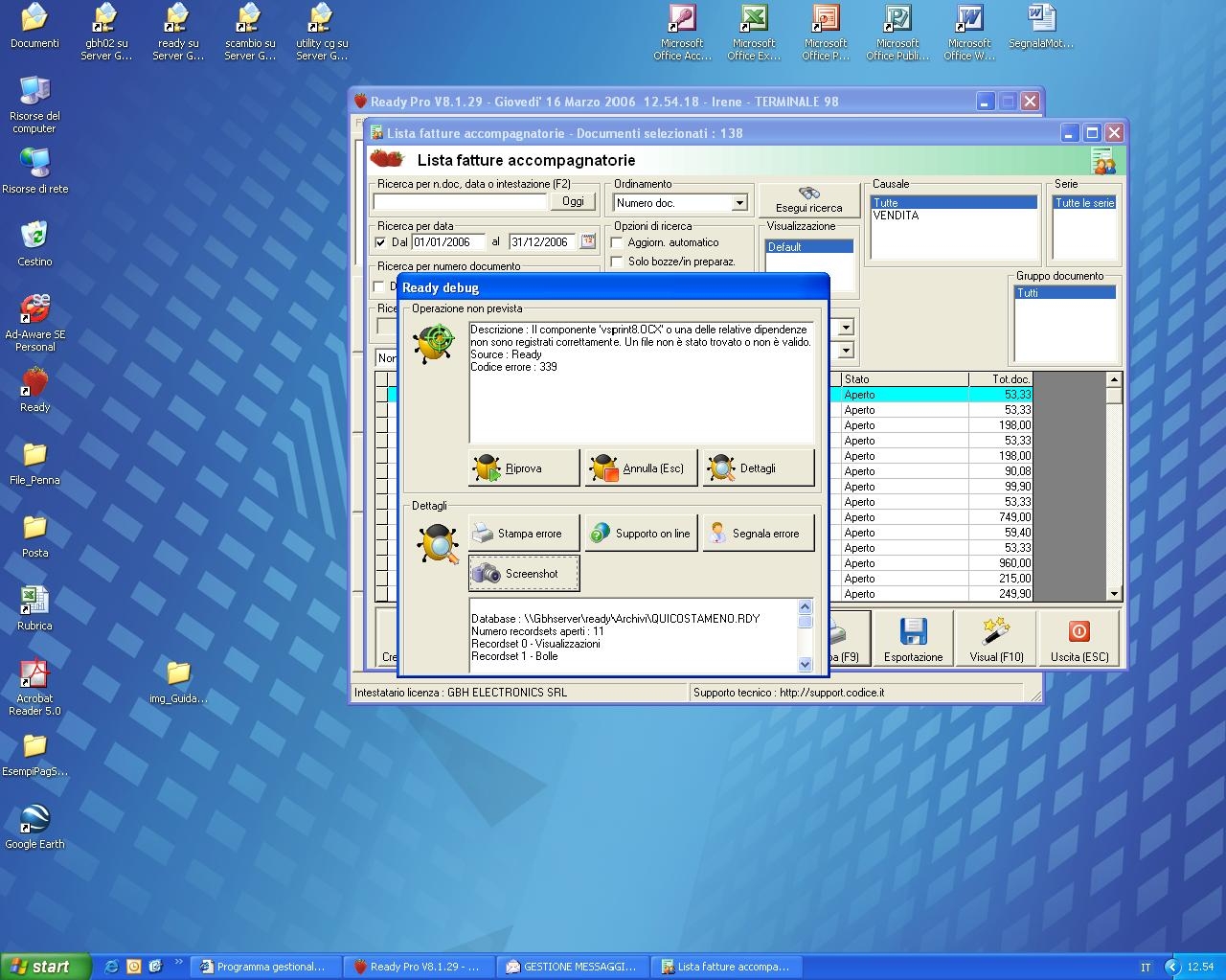Screen dimensions: 1226x980
Task: Click Esegui ricerca binoculars button
Action: pyautogui.click(x=808, y=200)
